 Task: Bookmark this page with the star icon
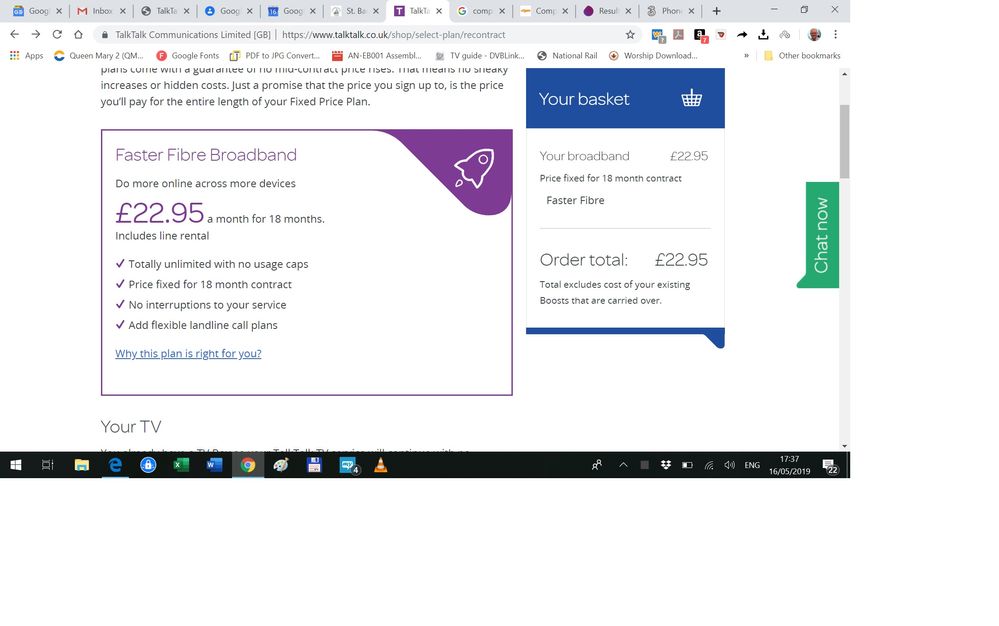(x=630, y=34)
